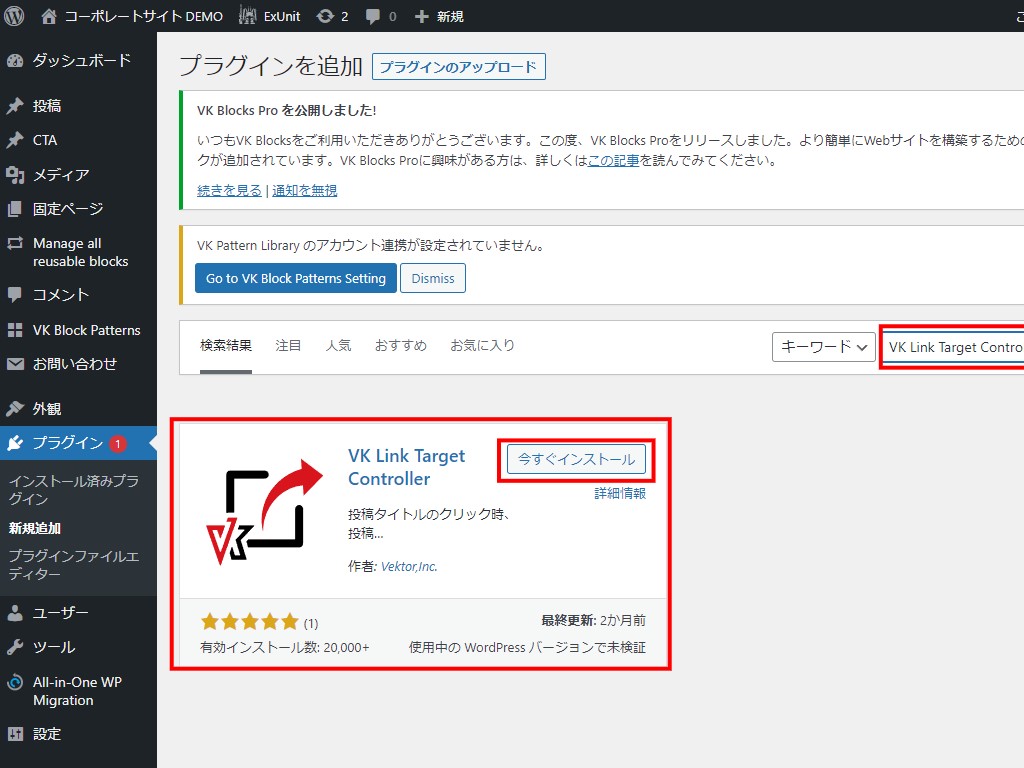The height and width of the screenshot is (768, 1024).
Task: Switch to the 人気 tab
Action: pyautogui.click(x=338, y=345)
